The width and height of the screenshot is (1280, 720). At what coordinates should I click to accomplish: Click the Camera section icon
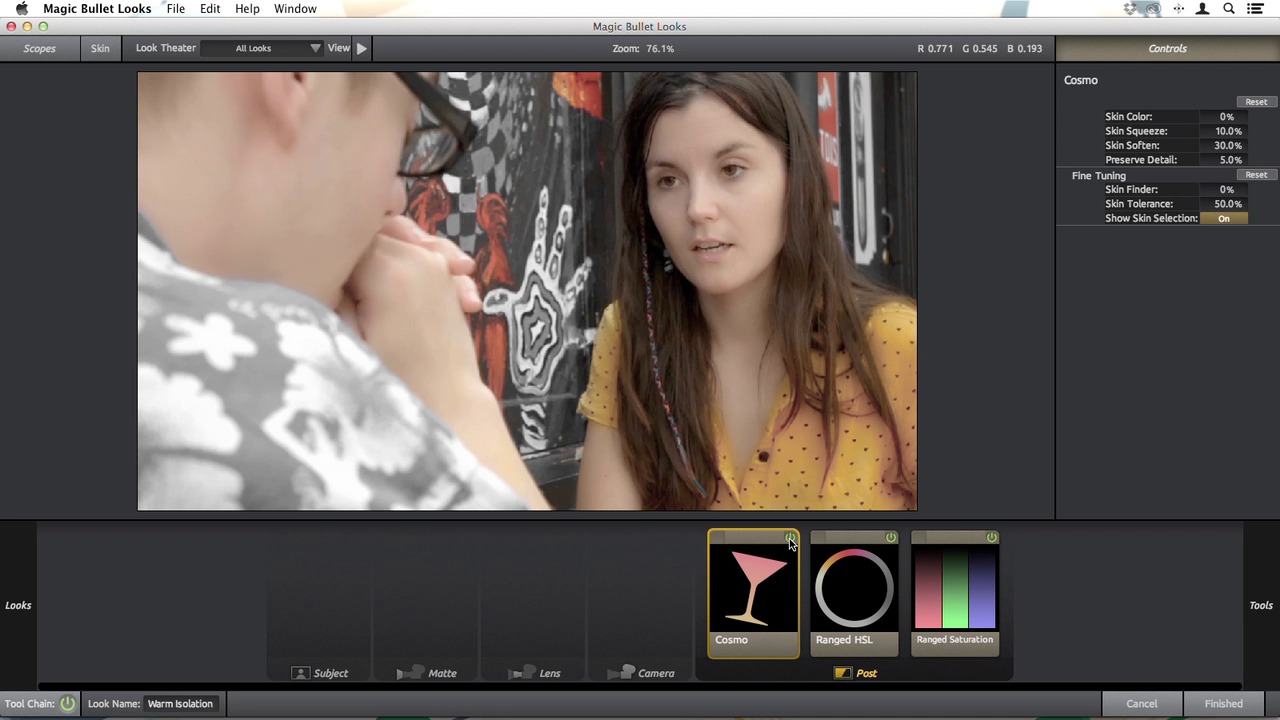coord(622,673)
